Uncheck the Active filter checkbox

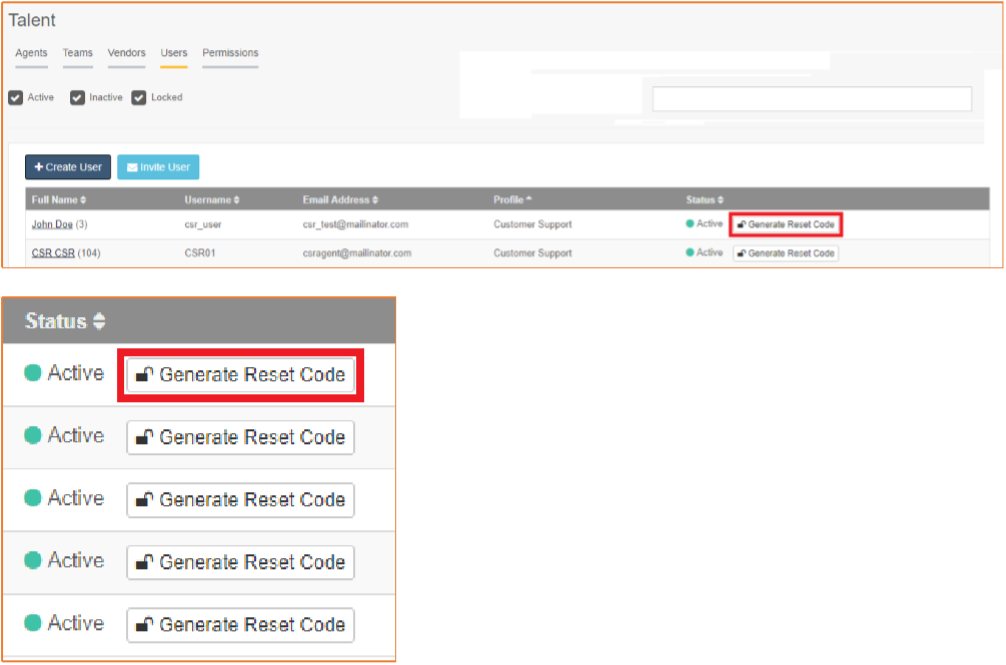click(16, 97)
